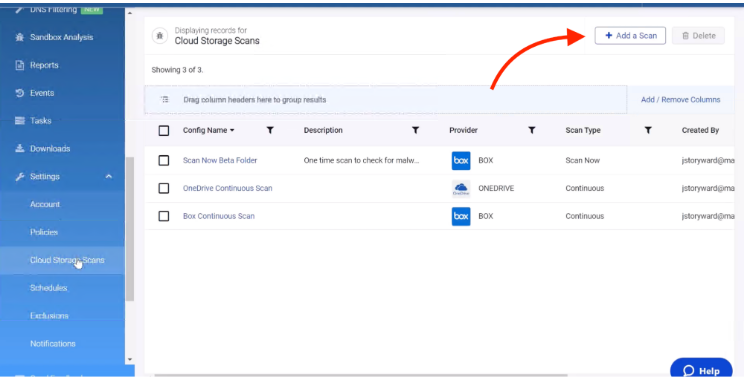This screenshot has height=377, width=744.
Task: Click the Provider column header
Action: [464, 130]
